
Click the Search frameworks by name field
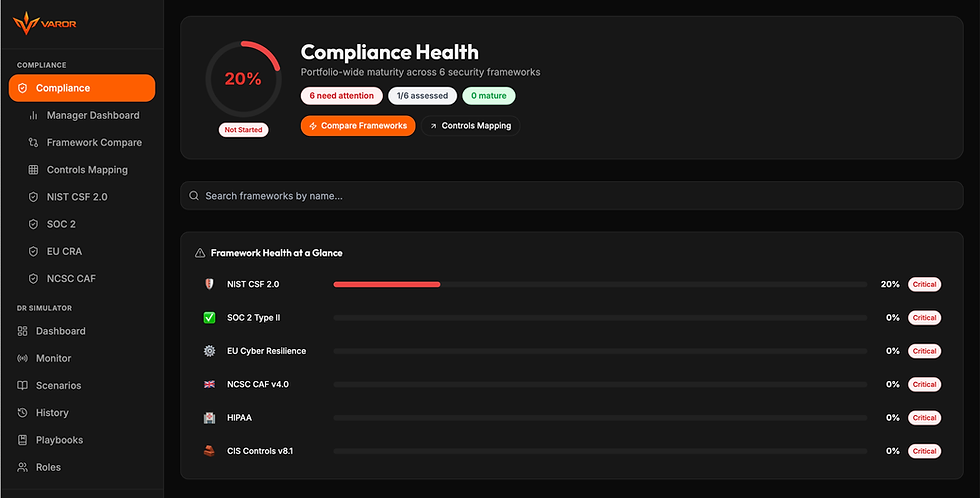[572, 196]
